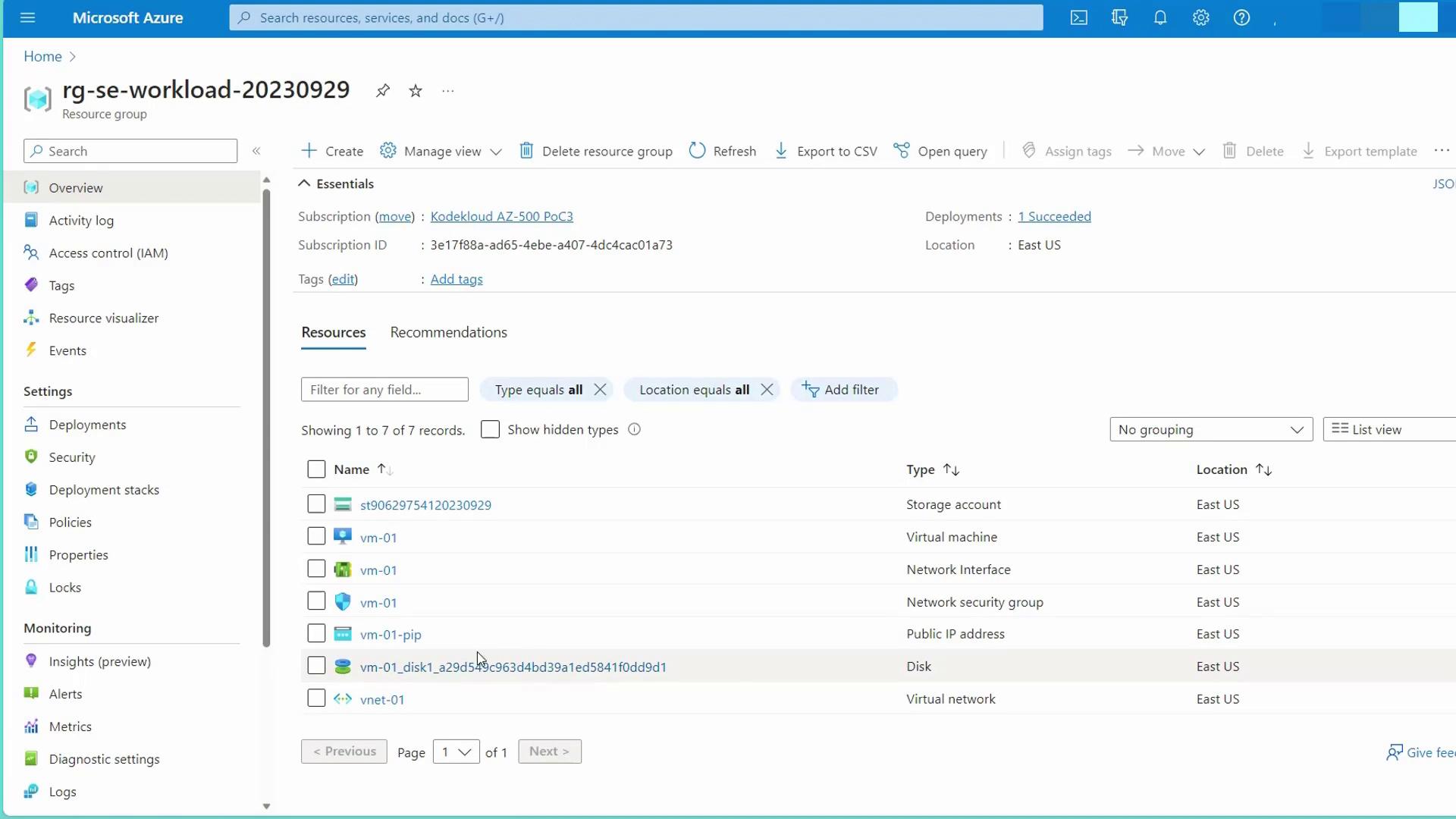Switch to the Recommendations tab
The height and width of the screenshot is (819, 1456).
click(x=448, y=332)
